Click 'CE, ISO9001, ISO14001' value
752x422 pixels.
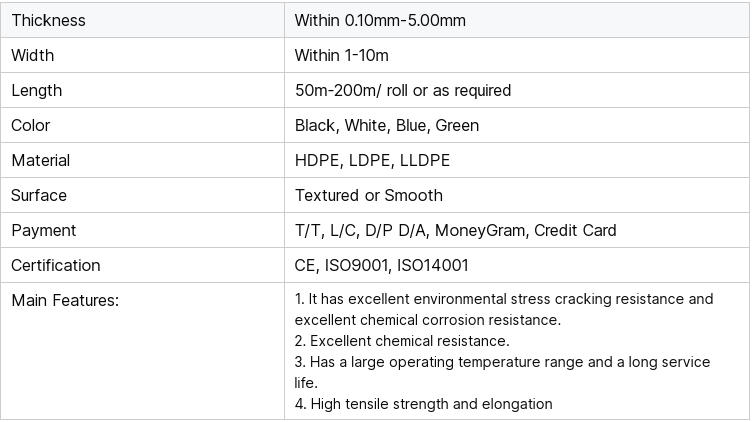(381, 265)
